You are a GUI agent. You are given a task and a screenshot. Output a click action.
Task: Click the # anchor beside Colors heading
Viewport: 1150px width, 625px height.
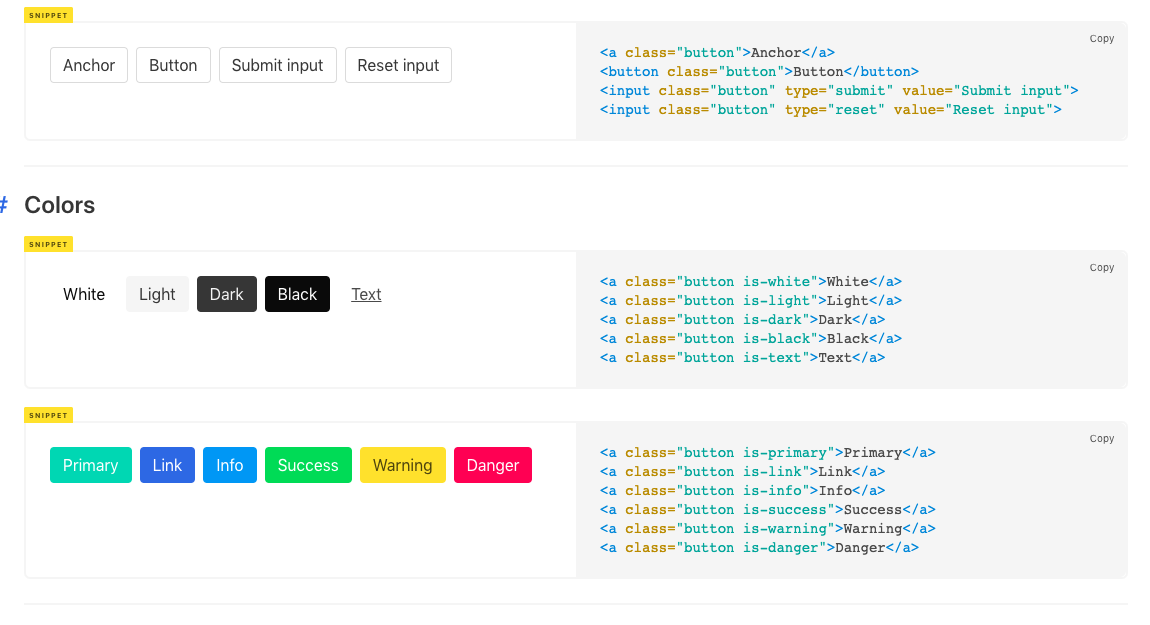click(x=4, y=205)
